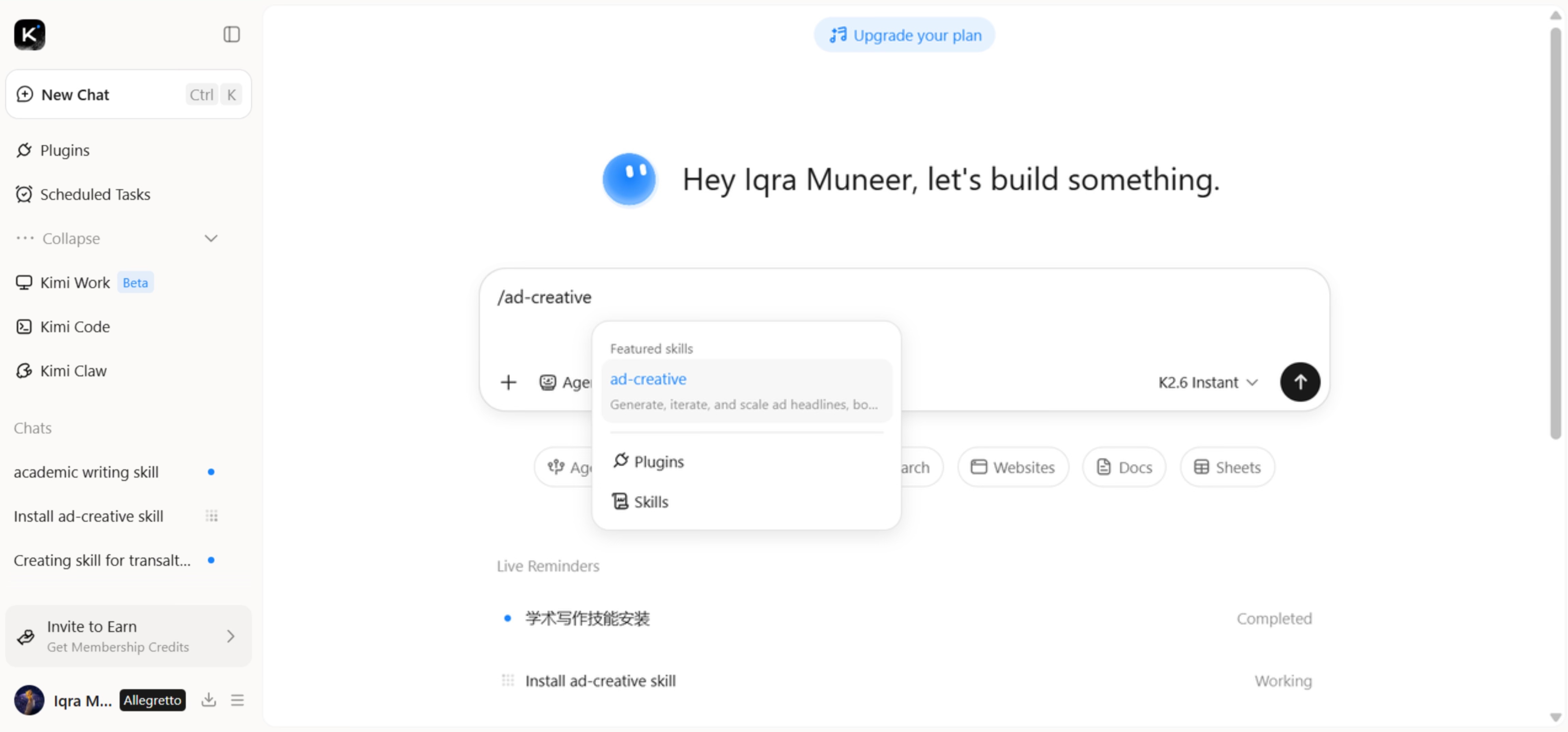Screen dimensions: 1568x732
Task: Click the partially hidden Search chip
Action: click(x=922, y=467)
